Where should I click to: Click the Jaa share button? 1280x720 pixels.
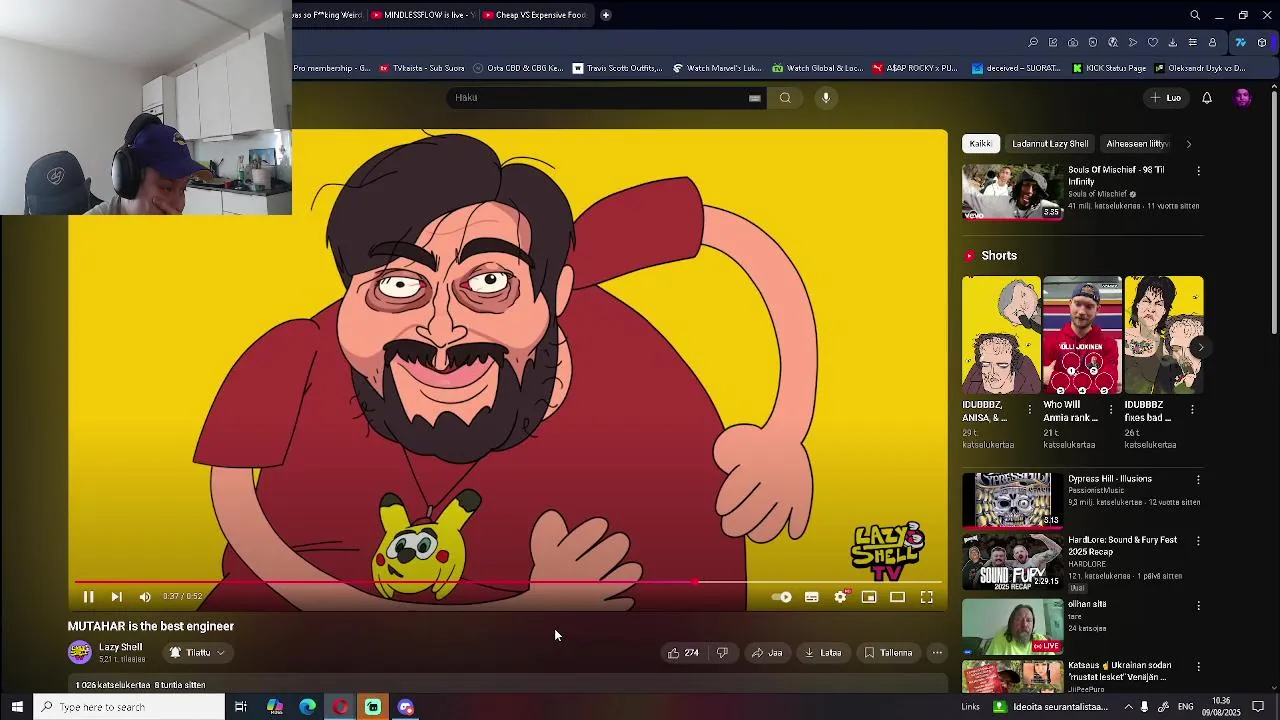(767, 653)
